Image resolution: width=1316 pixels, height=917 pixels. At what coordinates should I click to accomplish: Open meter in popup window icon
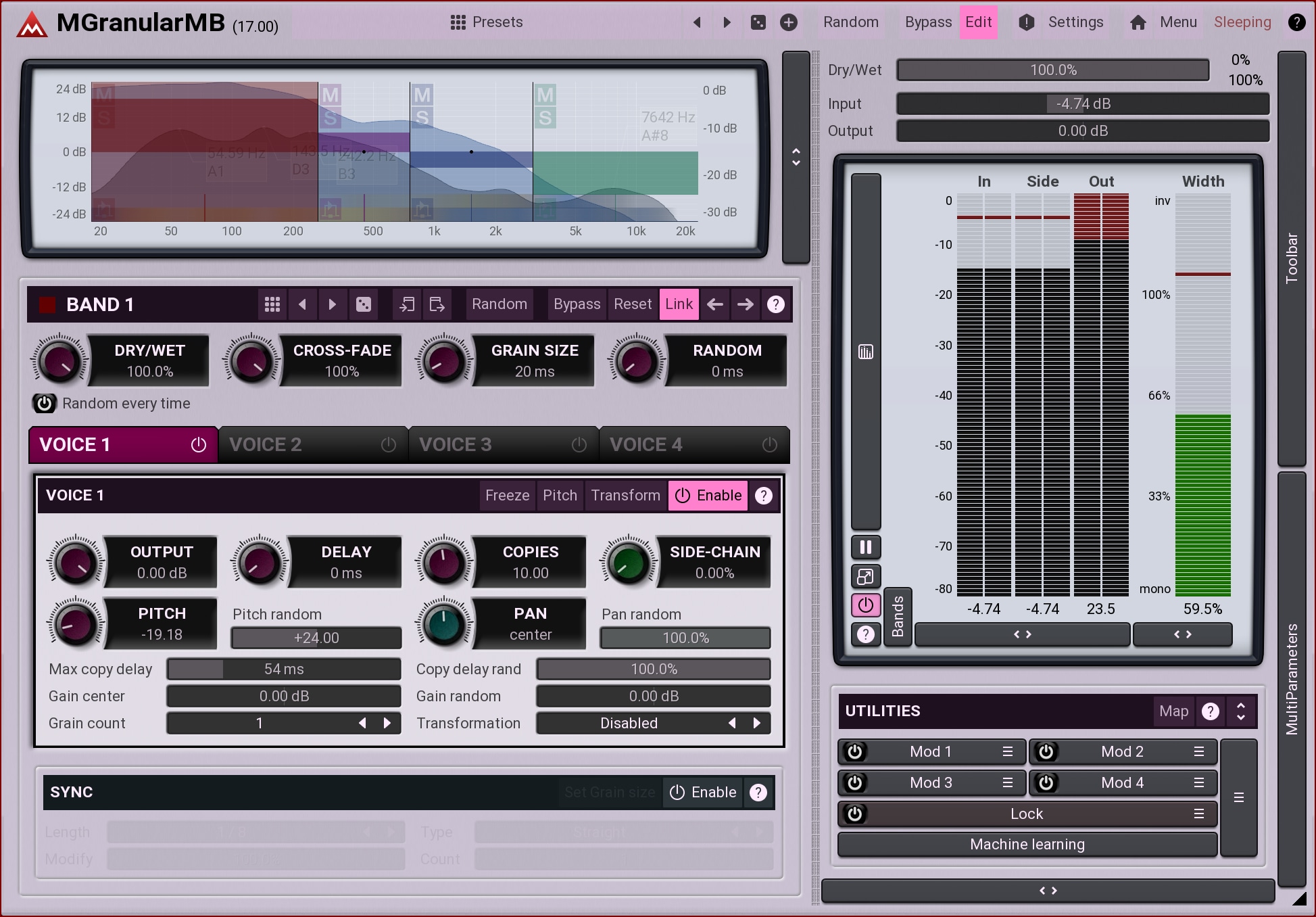865,576
